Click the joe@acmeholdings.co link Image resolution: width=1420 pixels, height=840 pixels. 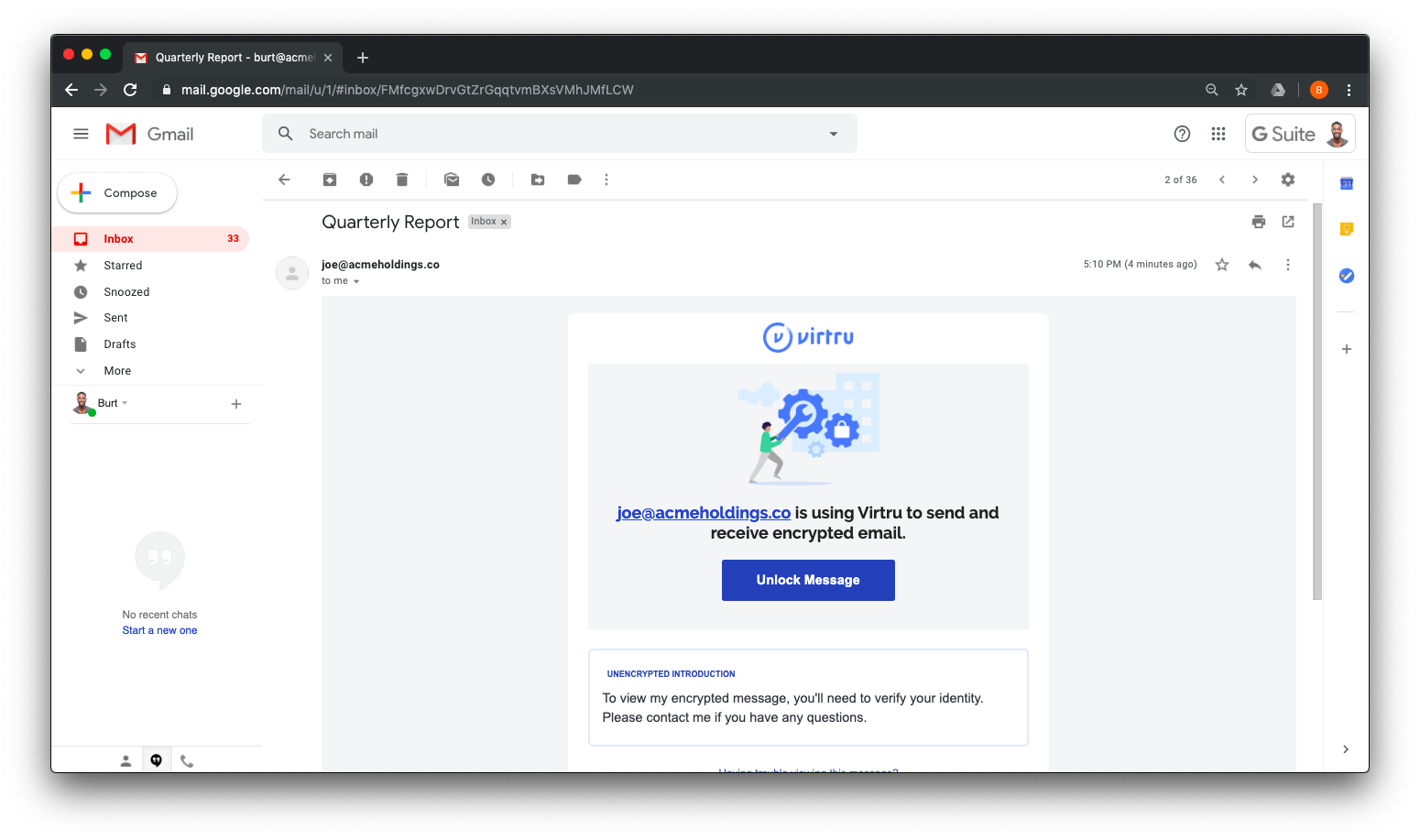[704, 513]
